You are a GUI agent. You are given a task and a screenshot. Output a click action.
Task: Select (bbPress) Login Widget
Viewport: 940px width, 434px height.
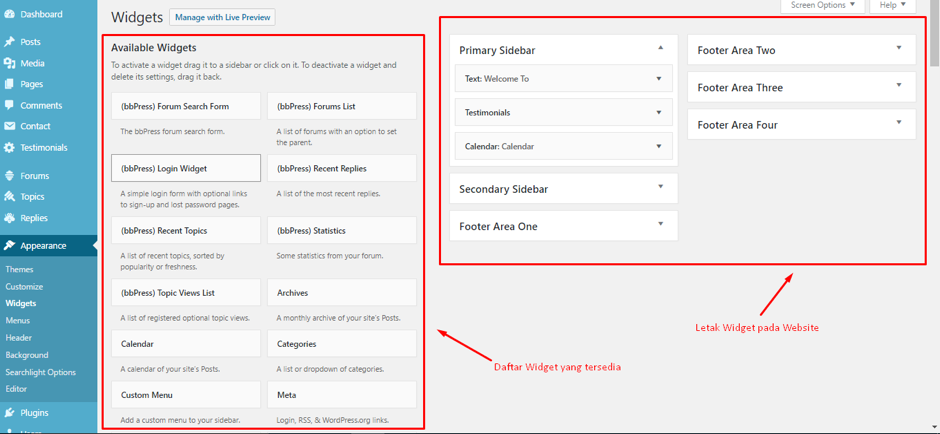click(x=186, y=168)
